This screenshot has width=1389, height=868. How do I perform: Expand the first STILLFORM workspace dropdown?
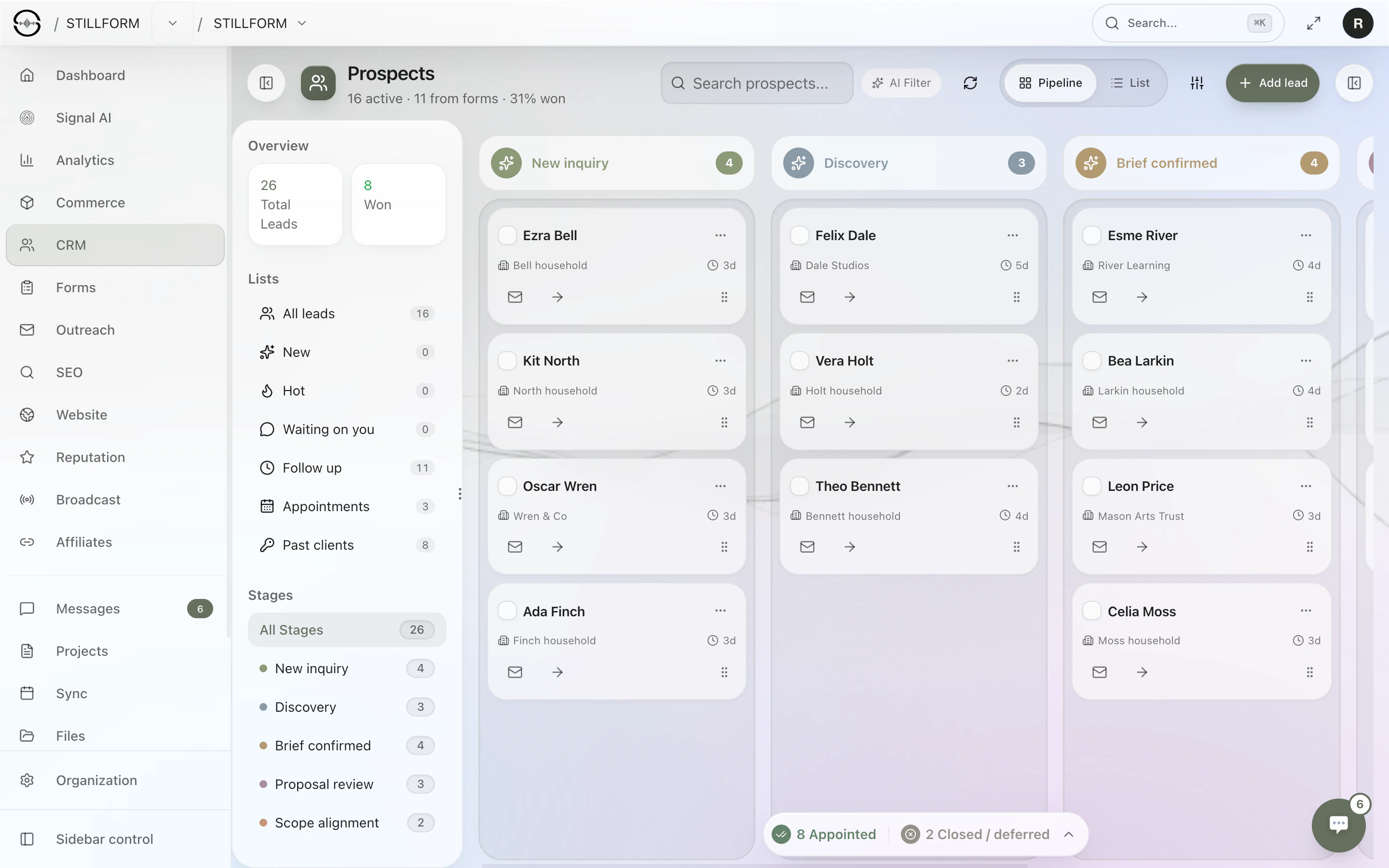pyautogui.click(x=172, y=23)
